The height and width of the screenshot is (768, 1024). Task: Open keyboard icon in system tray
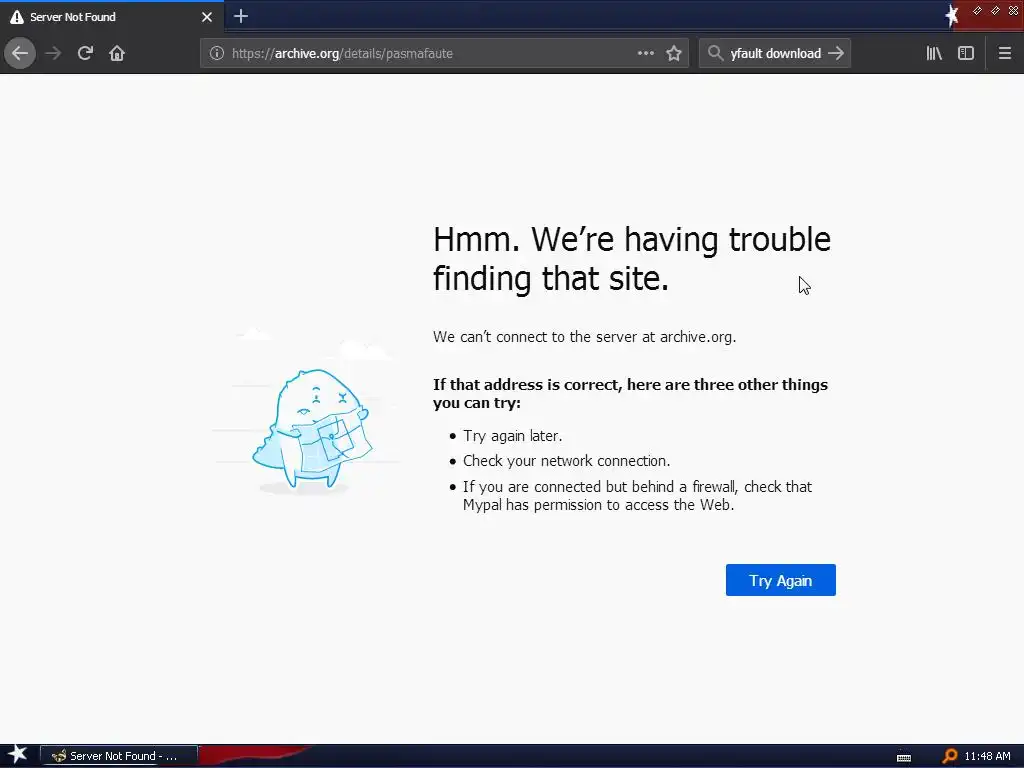click(904, 757)
